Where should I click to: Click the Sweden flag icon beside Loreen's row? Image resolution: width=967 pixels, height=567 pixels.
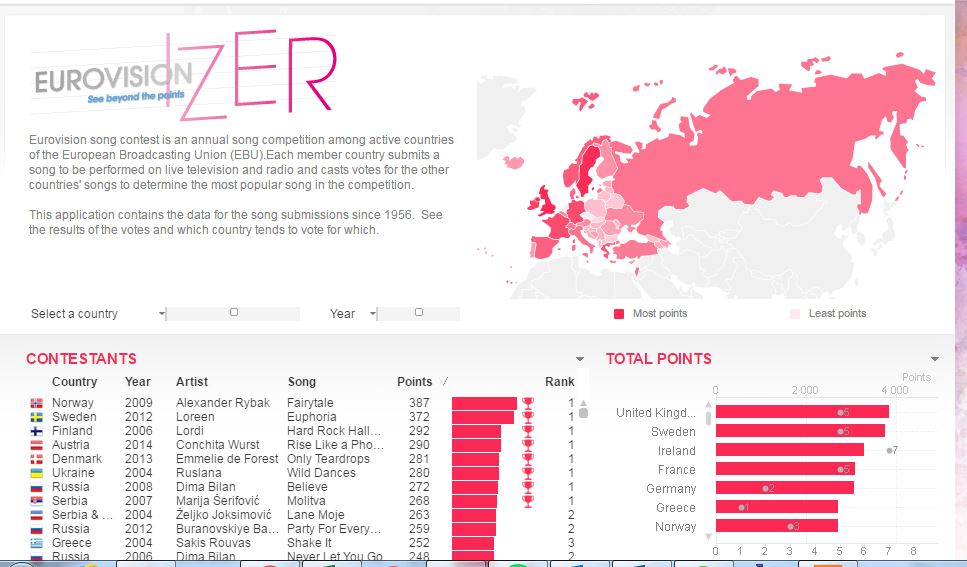[36, 417]
